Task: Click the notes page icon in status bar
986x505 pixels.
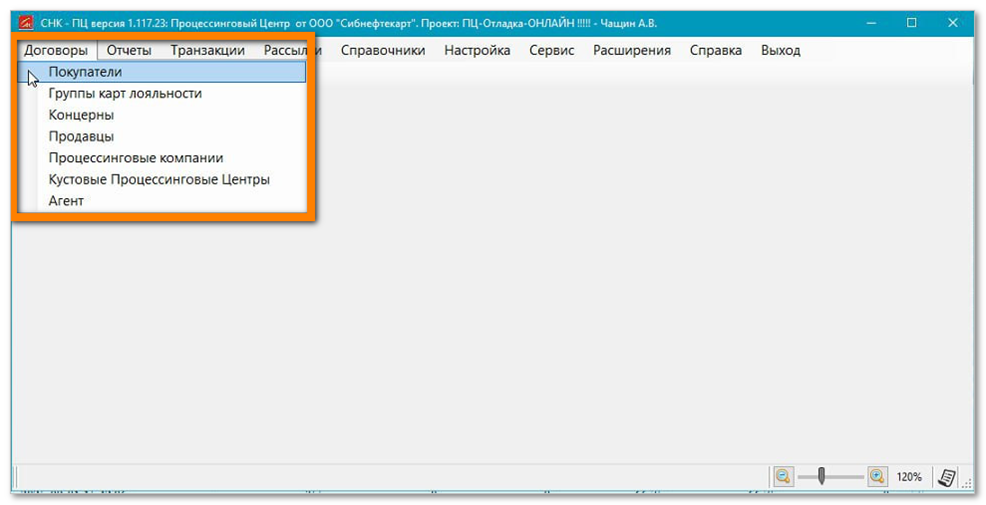Action: point(946,477)
